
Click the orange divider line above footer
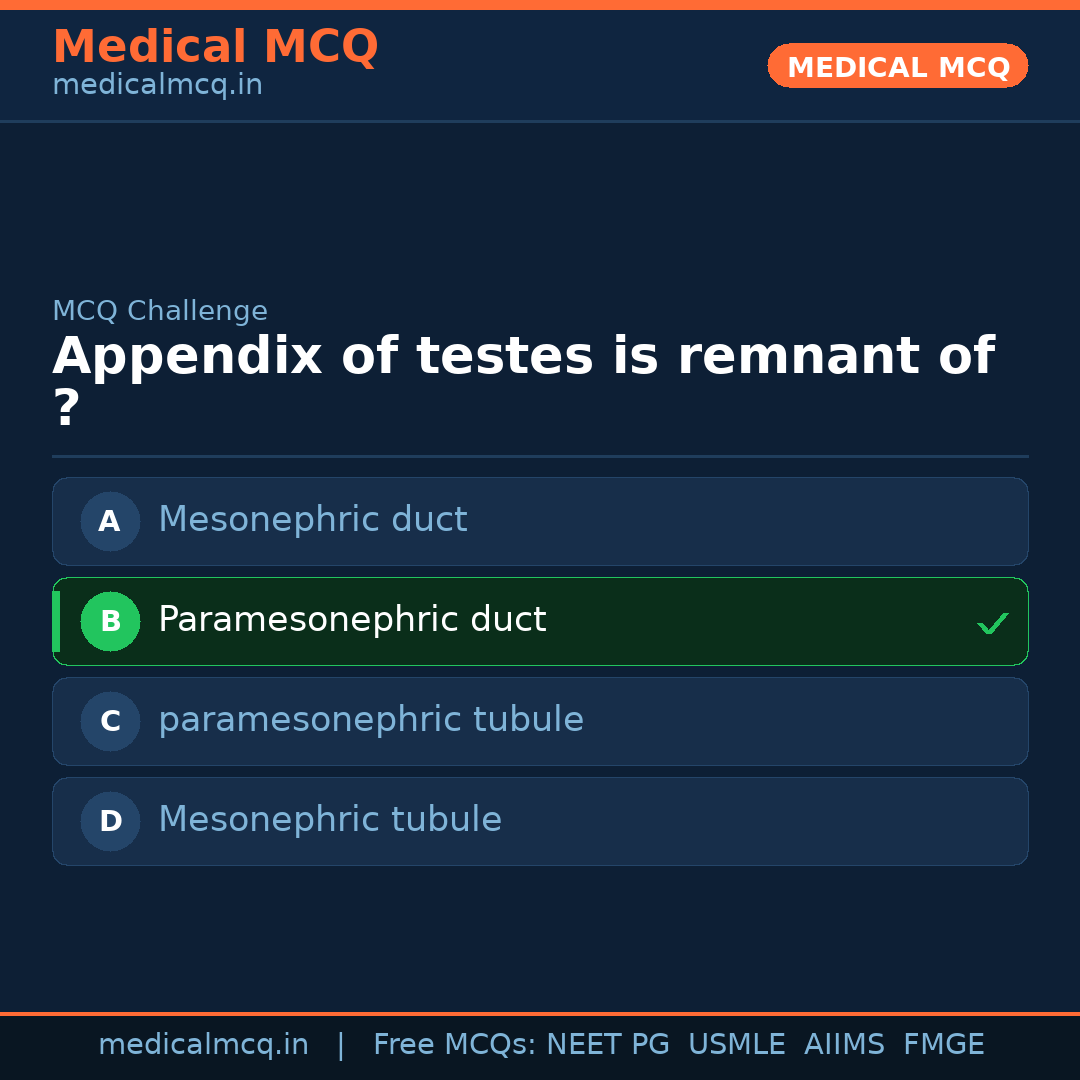(x=540, y=1012)
